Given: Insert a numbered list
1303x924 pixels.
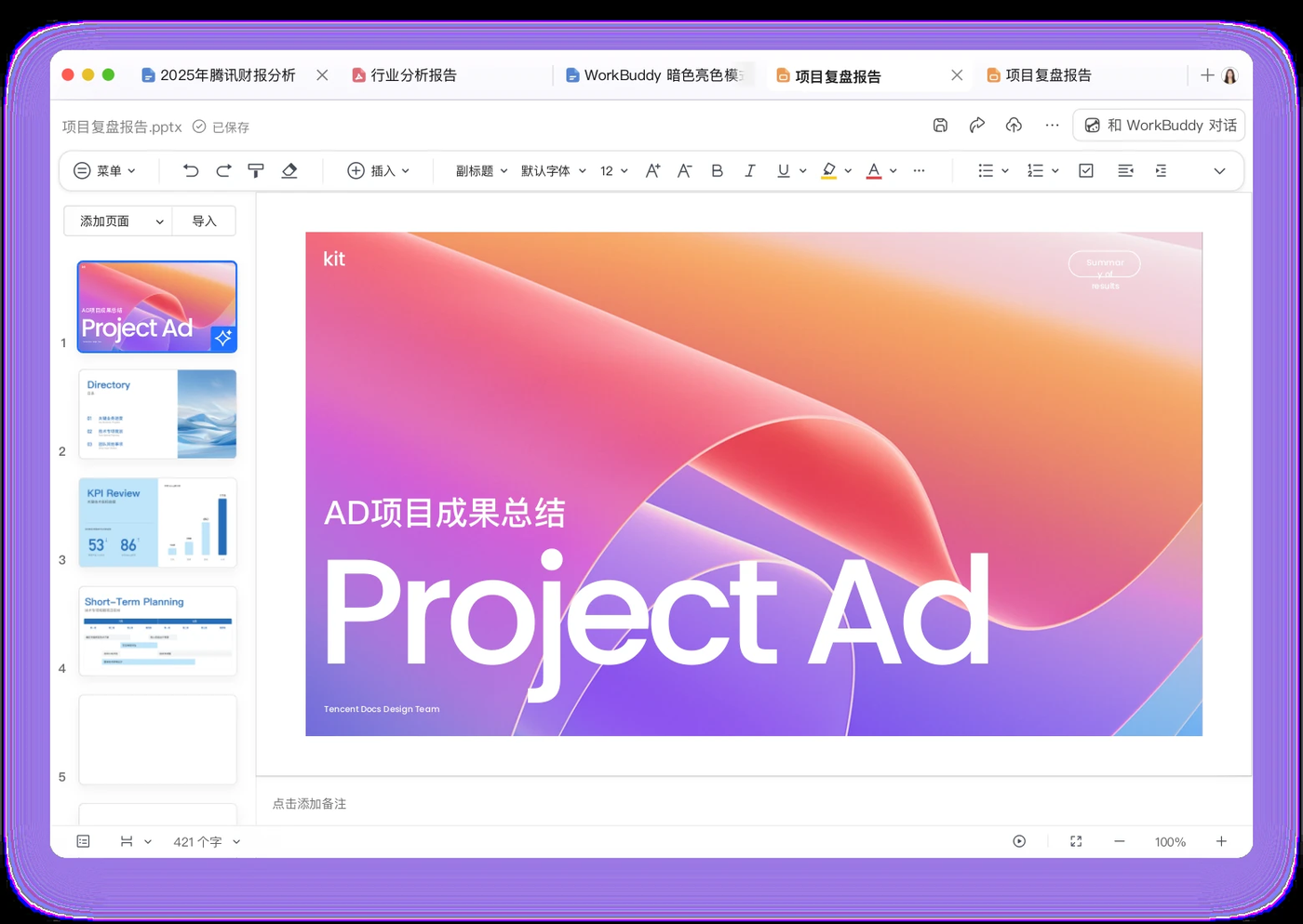Looking at the screenshot, I should click(x=1035, y=170).
